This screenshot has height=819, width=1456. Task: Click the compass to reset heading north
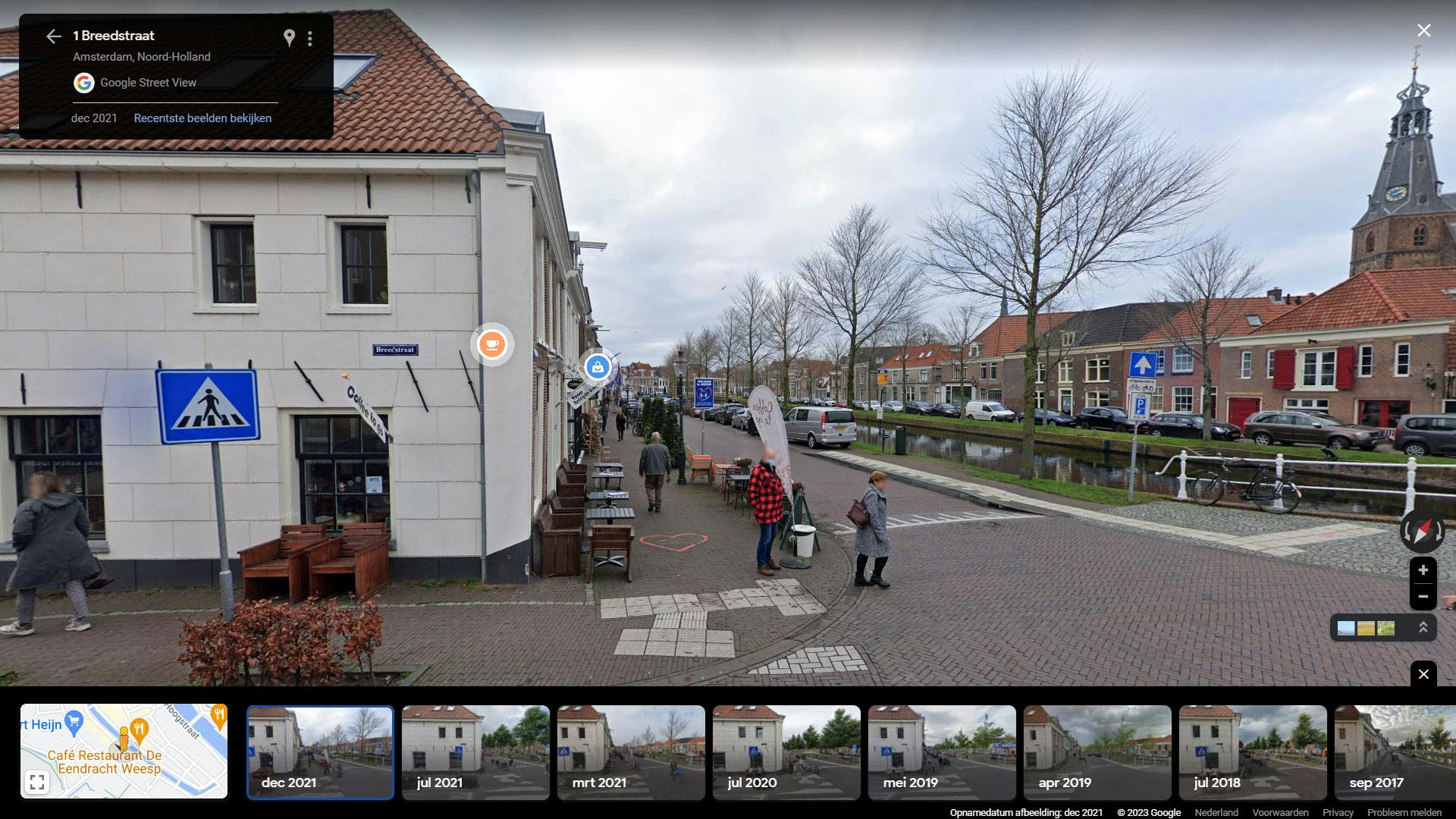pos(1422,531)
